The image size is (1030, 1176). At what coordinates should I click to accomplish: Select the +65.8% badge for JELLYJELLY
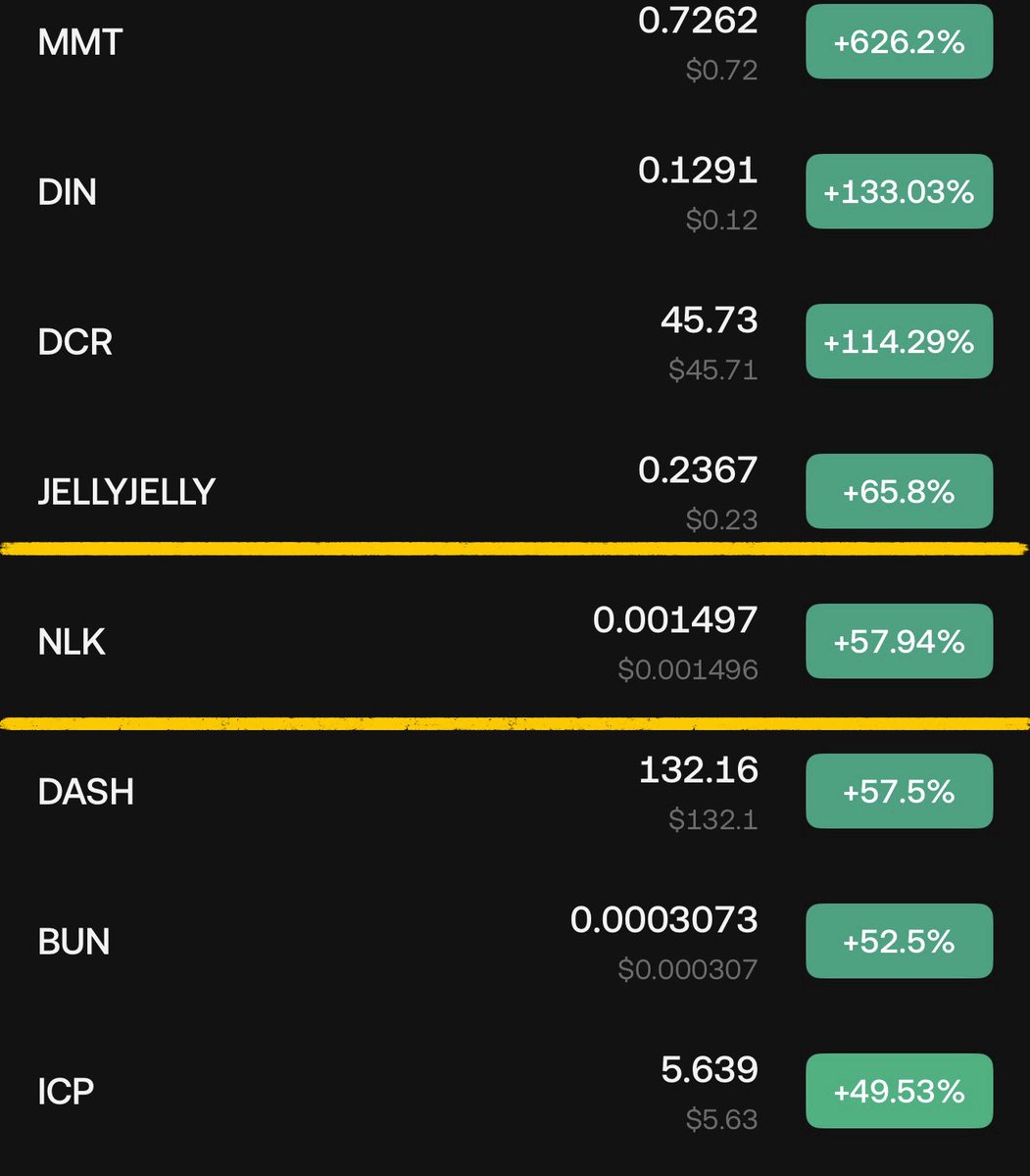coord(899,491)
